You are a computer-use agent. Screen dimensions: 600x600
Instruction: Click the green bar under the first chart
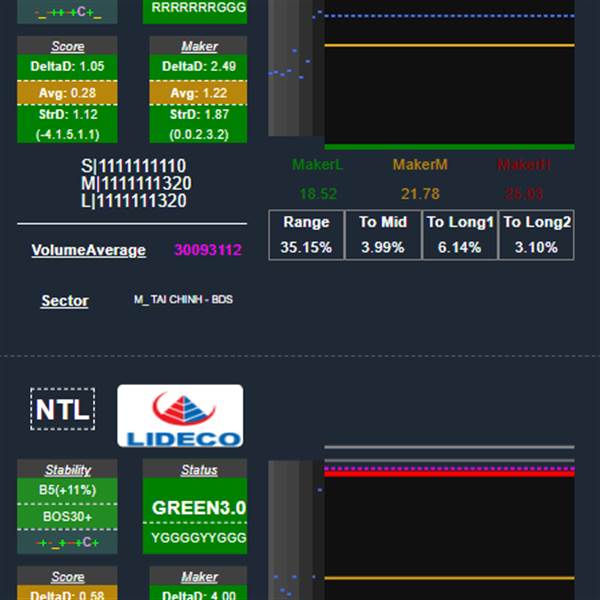pos(449,147)
